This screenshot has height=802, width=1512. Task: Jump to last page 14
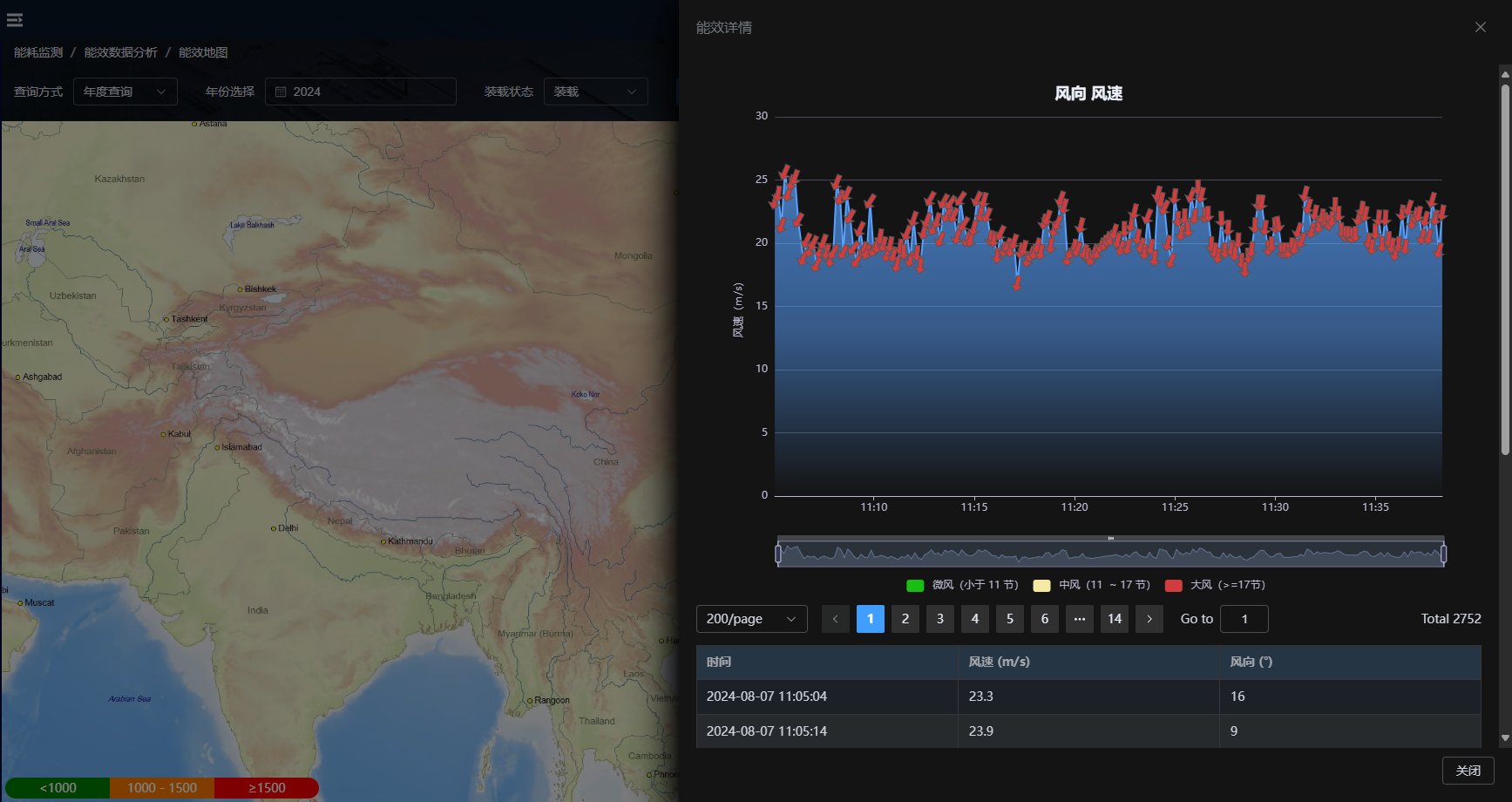[1114, 619]
